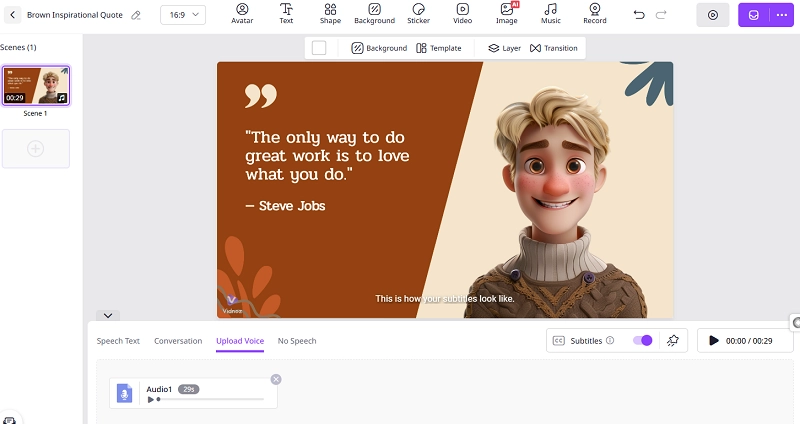
Task: Click the undo arrow
Action: (x=640, y=14)
